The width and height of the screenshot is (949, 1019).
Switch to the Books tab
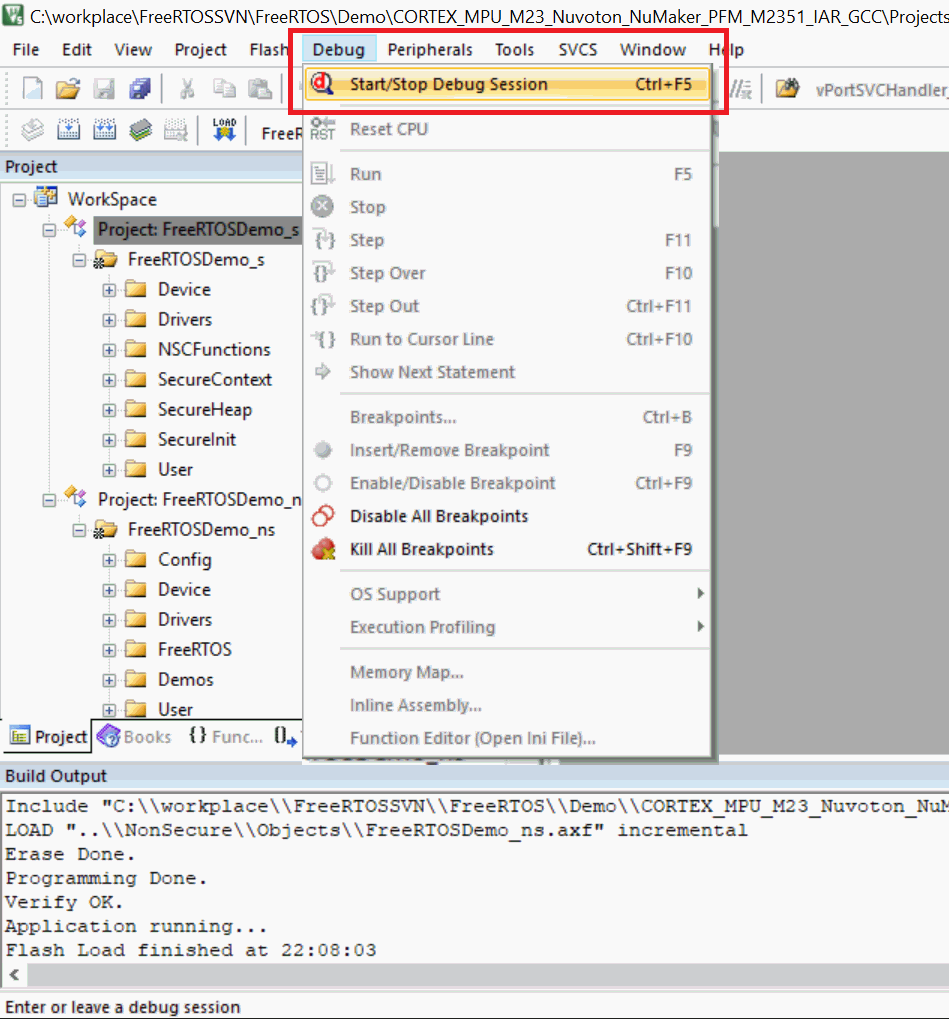pyautogui.click(x=134, y=736)
